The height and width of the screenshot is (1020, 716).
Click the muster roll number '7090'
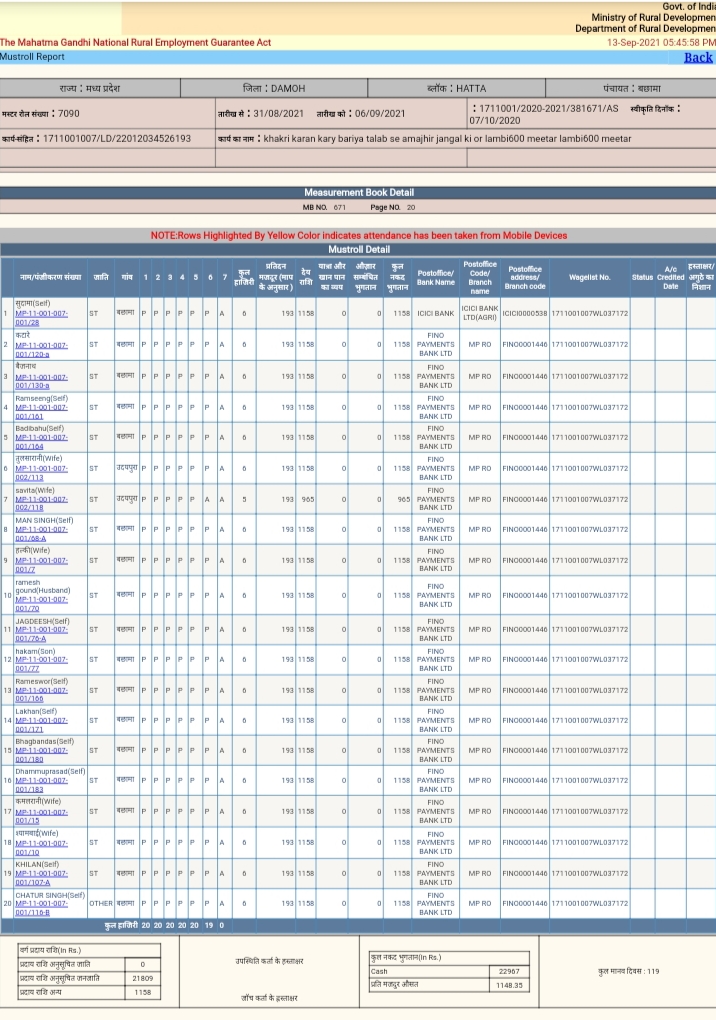click(68, 113)
